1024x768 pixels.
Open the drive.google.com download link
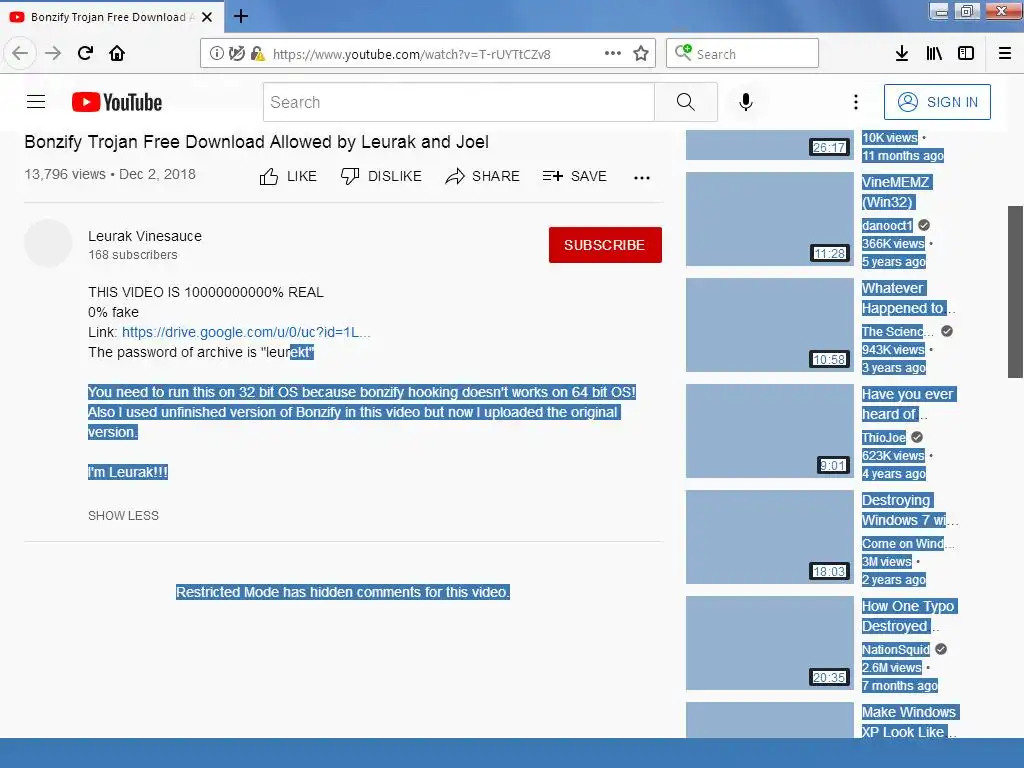[246, 332]
